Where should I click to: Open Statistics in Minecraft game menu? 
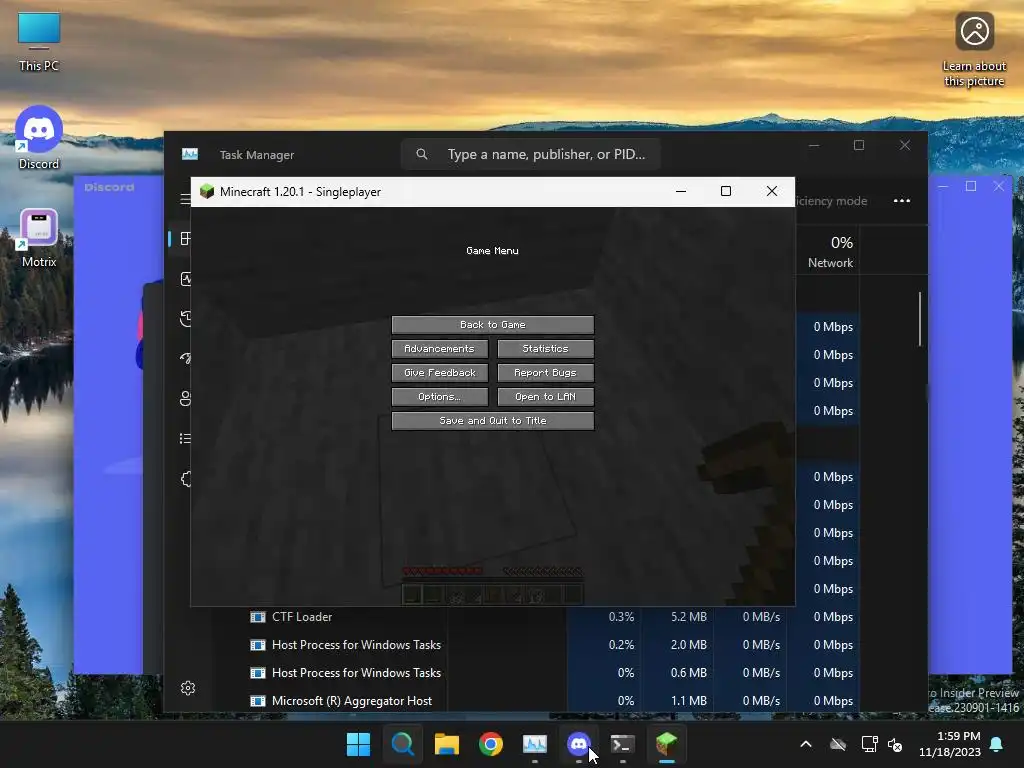545,349
